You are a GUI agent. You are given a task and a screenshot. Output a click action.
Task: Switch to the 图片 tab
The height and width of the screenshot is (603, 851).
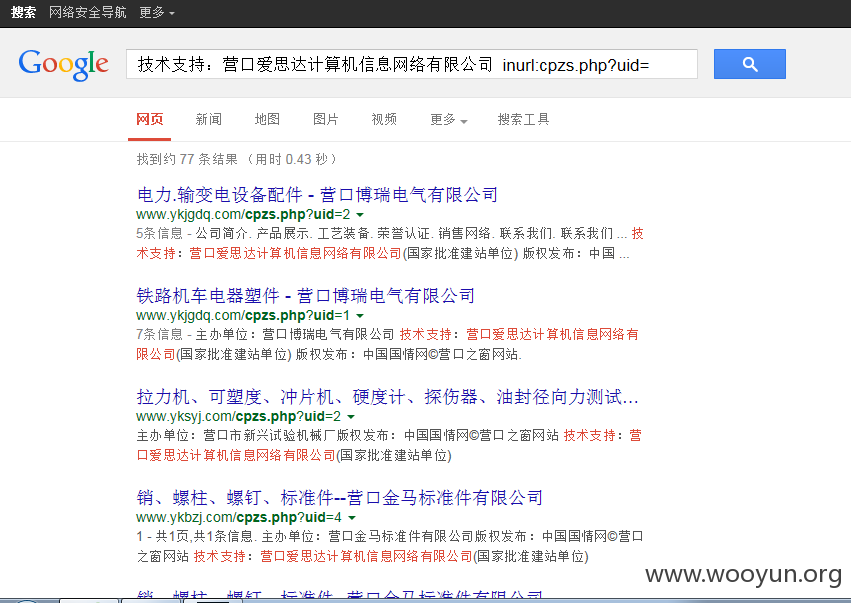[326, 119]
